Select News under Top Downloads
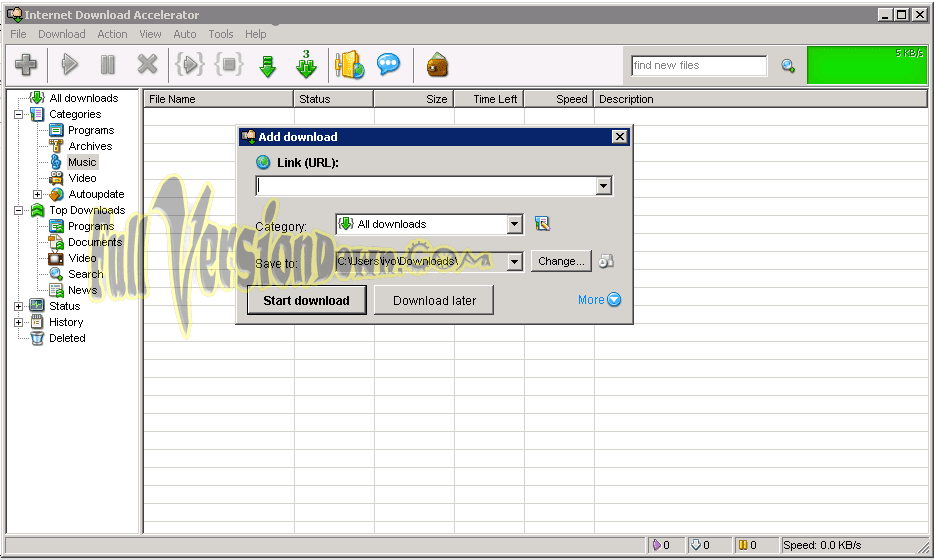The height and width of the screenshot is (560, 934). click(x=82, y=291)
